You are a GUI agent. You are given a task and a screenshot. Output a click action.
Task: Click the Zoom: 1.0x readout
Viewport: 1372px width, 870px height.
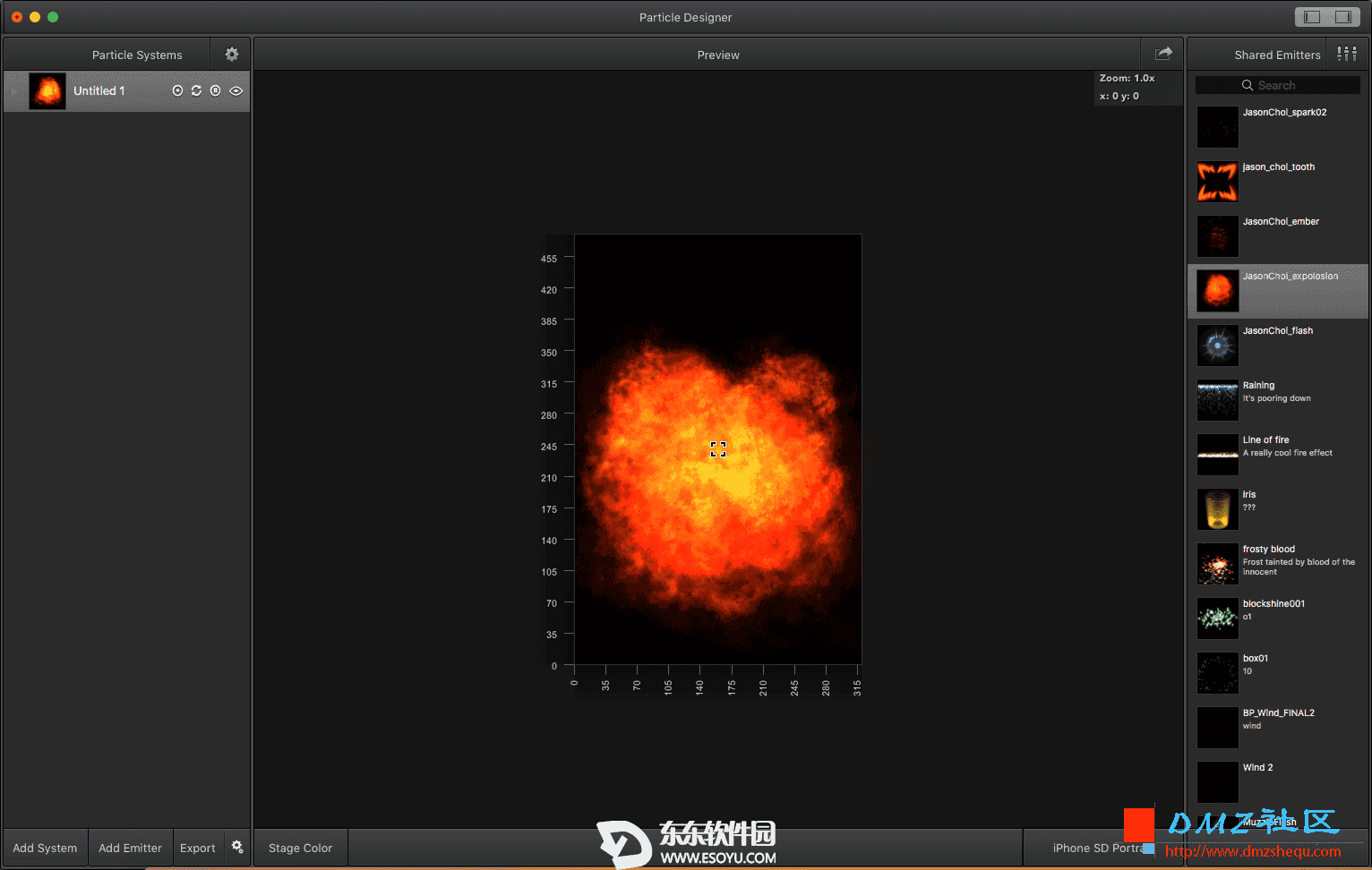click(x=1127, y=78)
